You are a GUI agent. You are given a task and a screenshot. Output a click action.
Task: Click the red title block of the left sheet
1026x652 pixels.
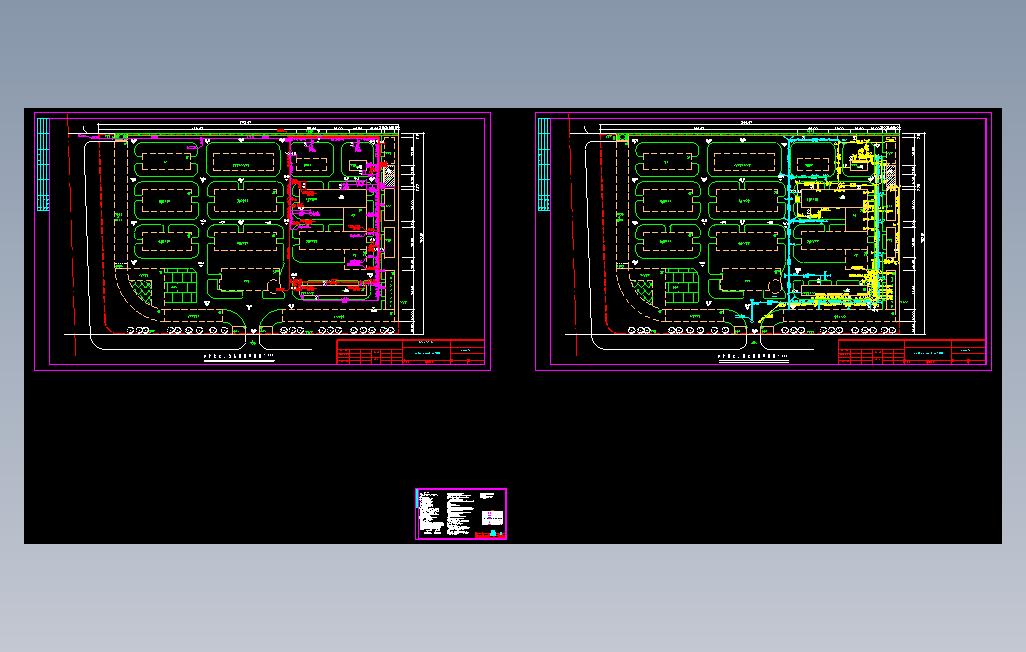click(x=410, y=352)
